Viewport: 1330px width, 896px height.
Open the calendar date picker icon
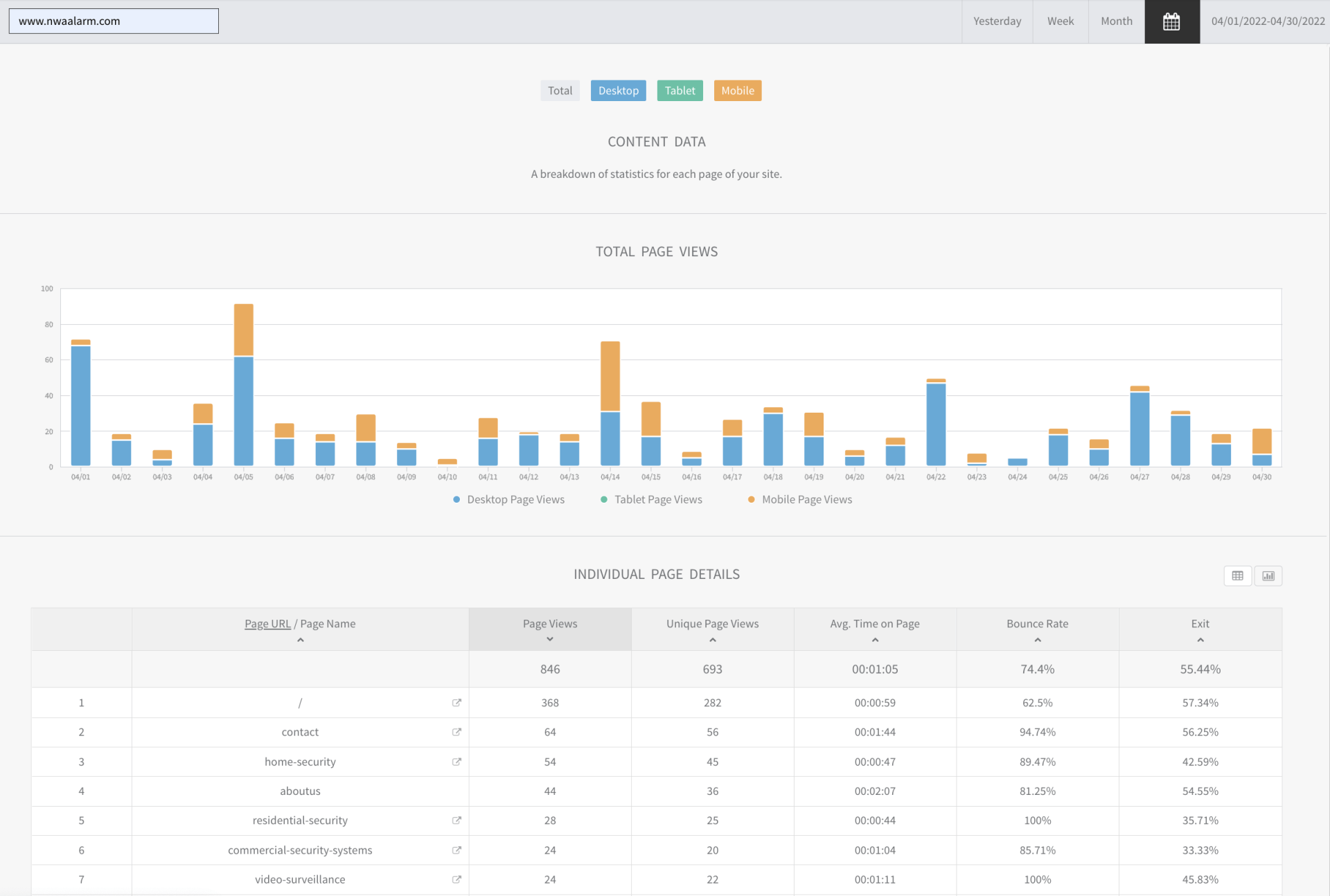(1171, 21)
